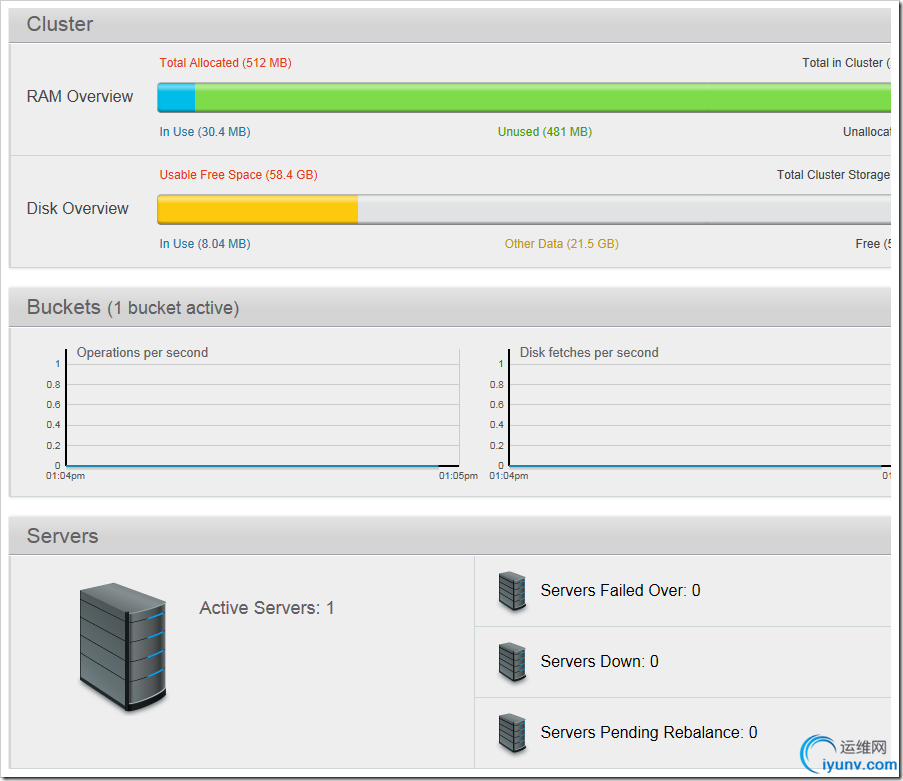Image resolution: width=903 pixels, height=781 pixels.
Task: Click the Disk Overview label
Action: [78, 208]
